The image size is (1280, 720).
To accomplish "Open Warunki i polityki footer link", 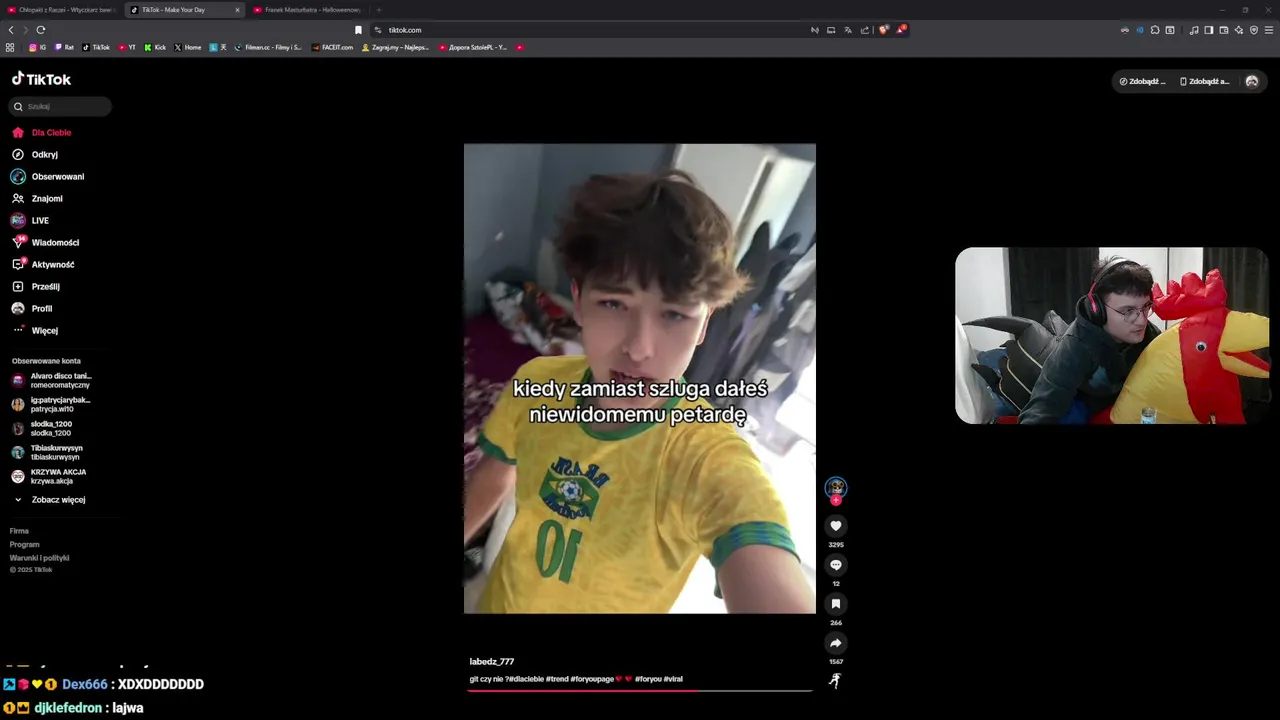I will point(39,558).
